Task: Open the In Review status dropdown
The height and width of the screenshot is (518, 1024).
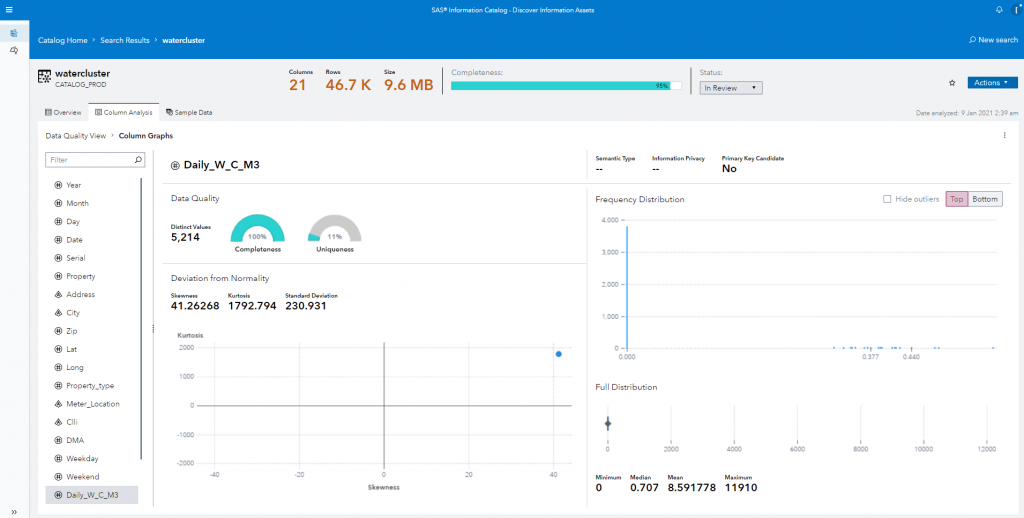Action: (731, 88)
